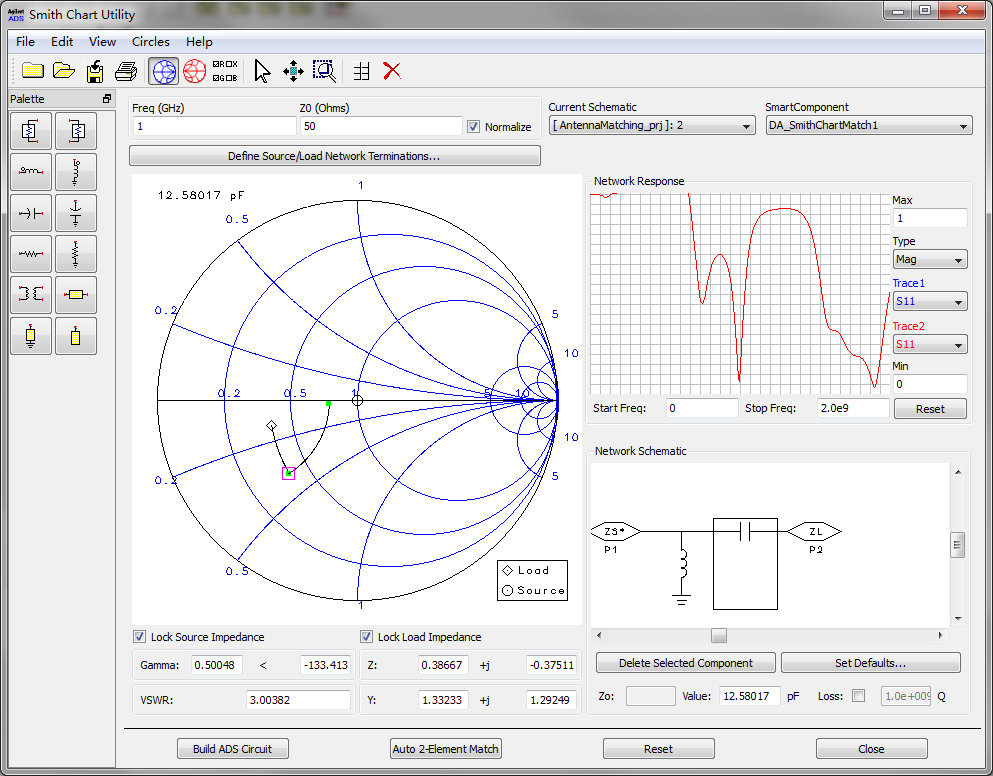The image size is (993, 776).
Task: Add a shunt capacitor from palette
Action: [76, 213]
